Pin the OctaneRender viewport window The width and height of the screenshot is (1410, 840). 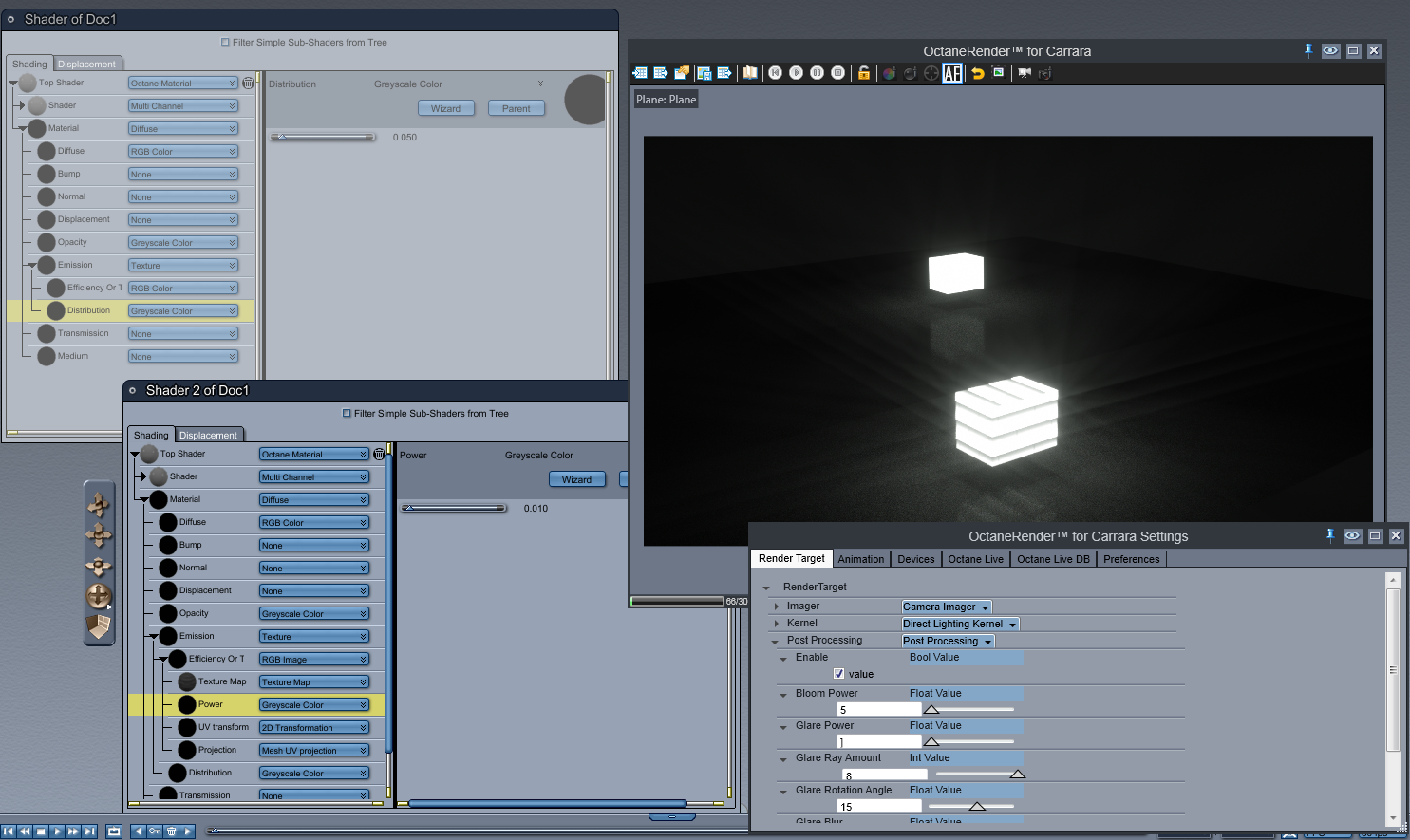[x=1308, y=50]
